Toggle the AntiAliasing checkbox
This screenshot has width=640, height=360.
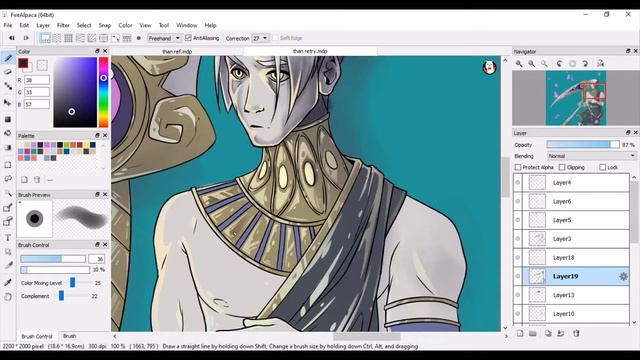pos(188,38)
